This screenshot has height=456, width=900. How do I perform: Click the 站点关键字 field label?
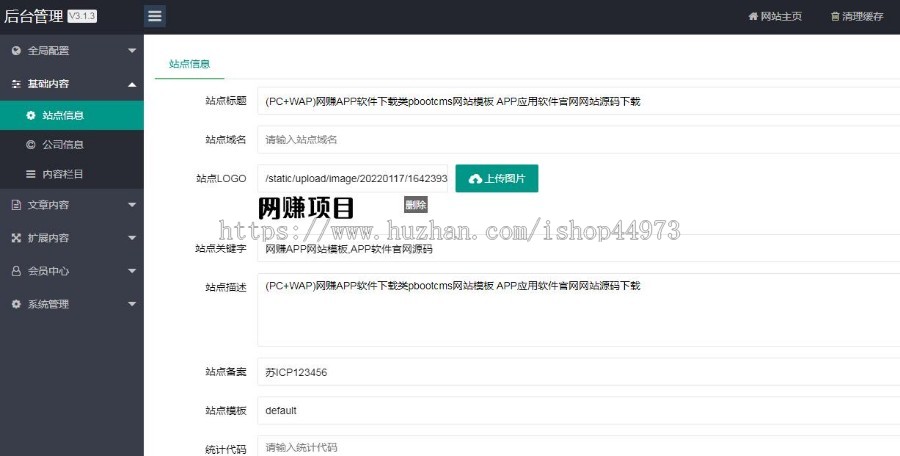221,249
